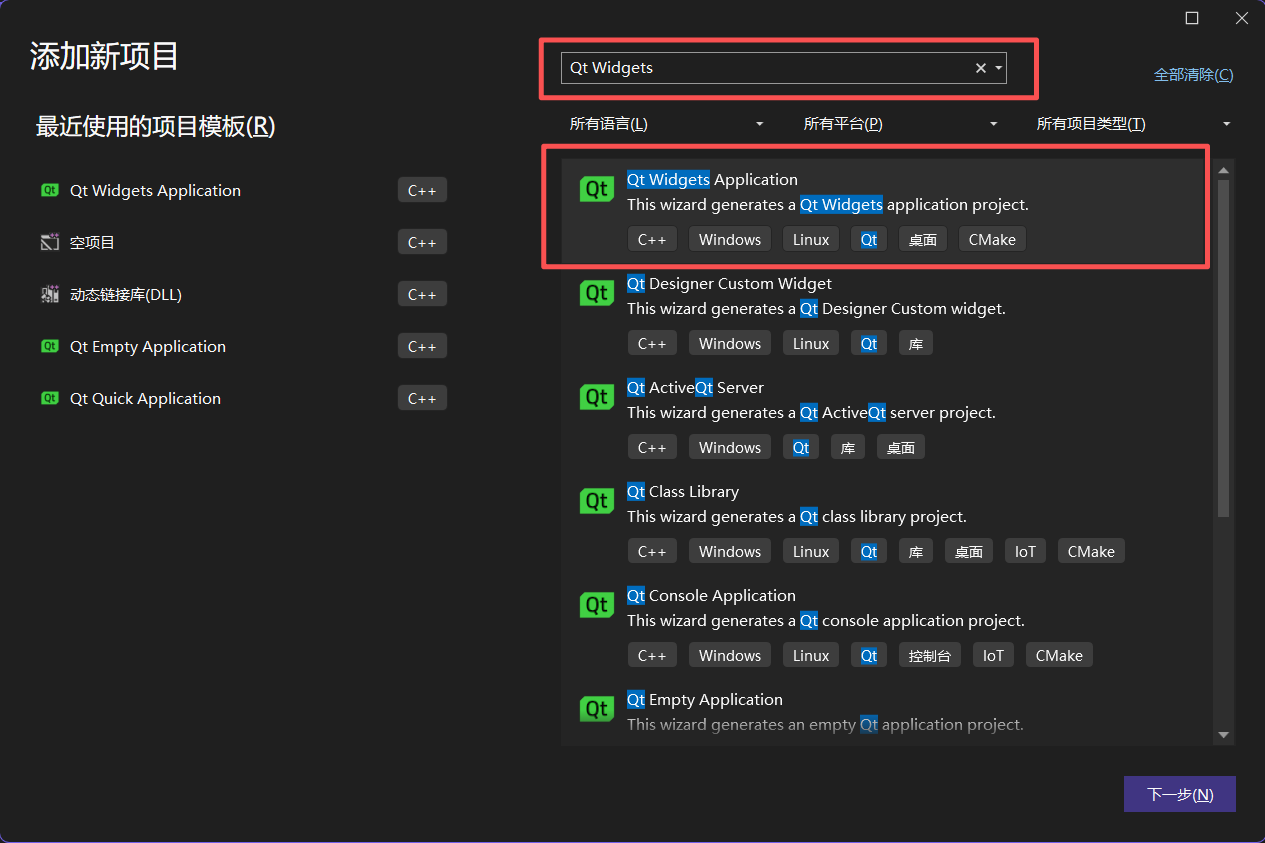The height and width of the screenshot is (843, 1265).
Task: Click the 全部清除 link
Action: point(1193,75)
